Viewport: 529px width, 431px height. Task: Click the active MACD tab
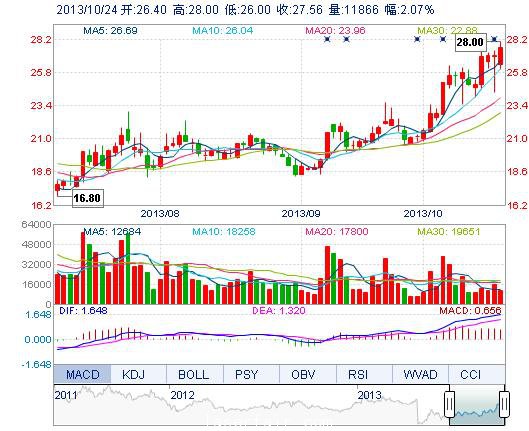click(82, 374)
